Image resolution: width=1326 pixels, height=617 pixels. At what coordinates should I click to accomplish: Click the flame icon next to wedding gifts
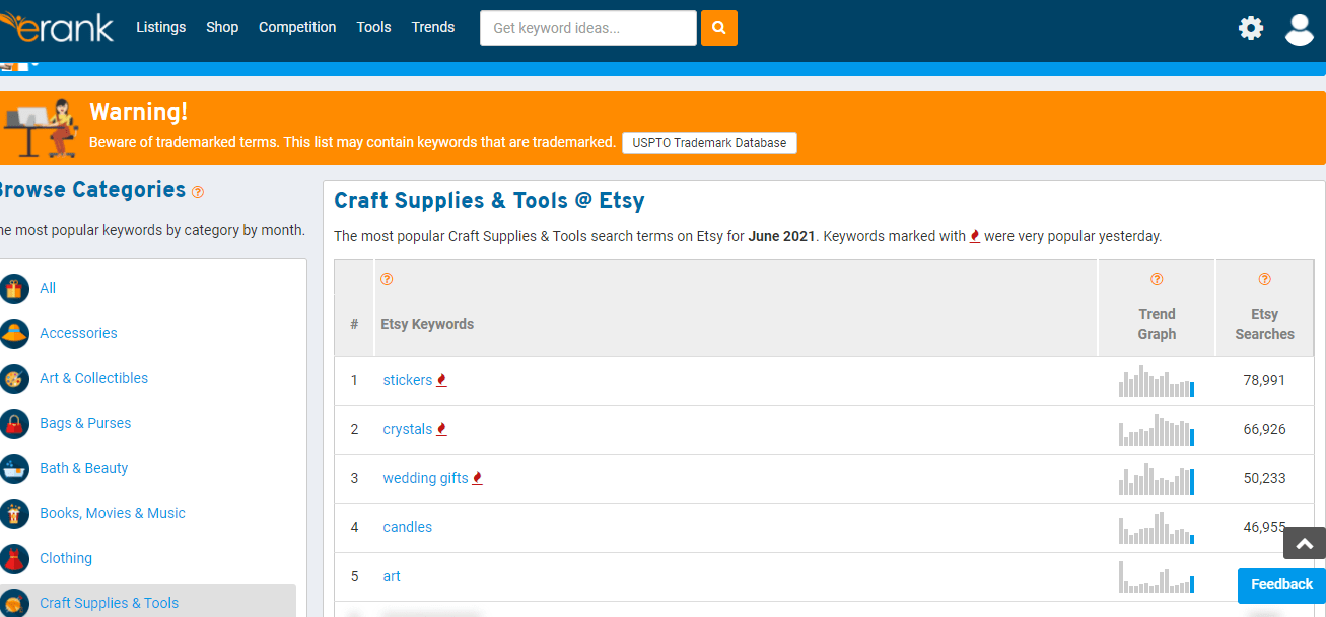(477, 478)
